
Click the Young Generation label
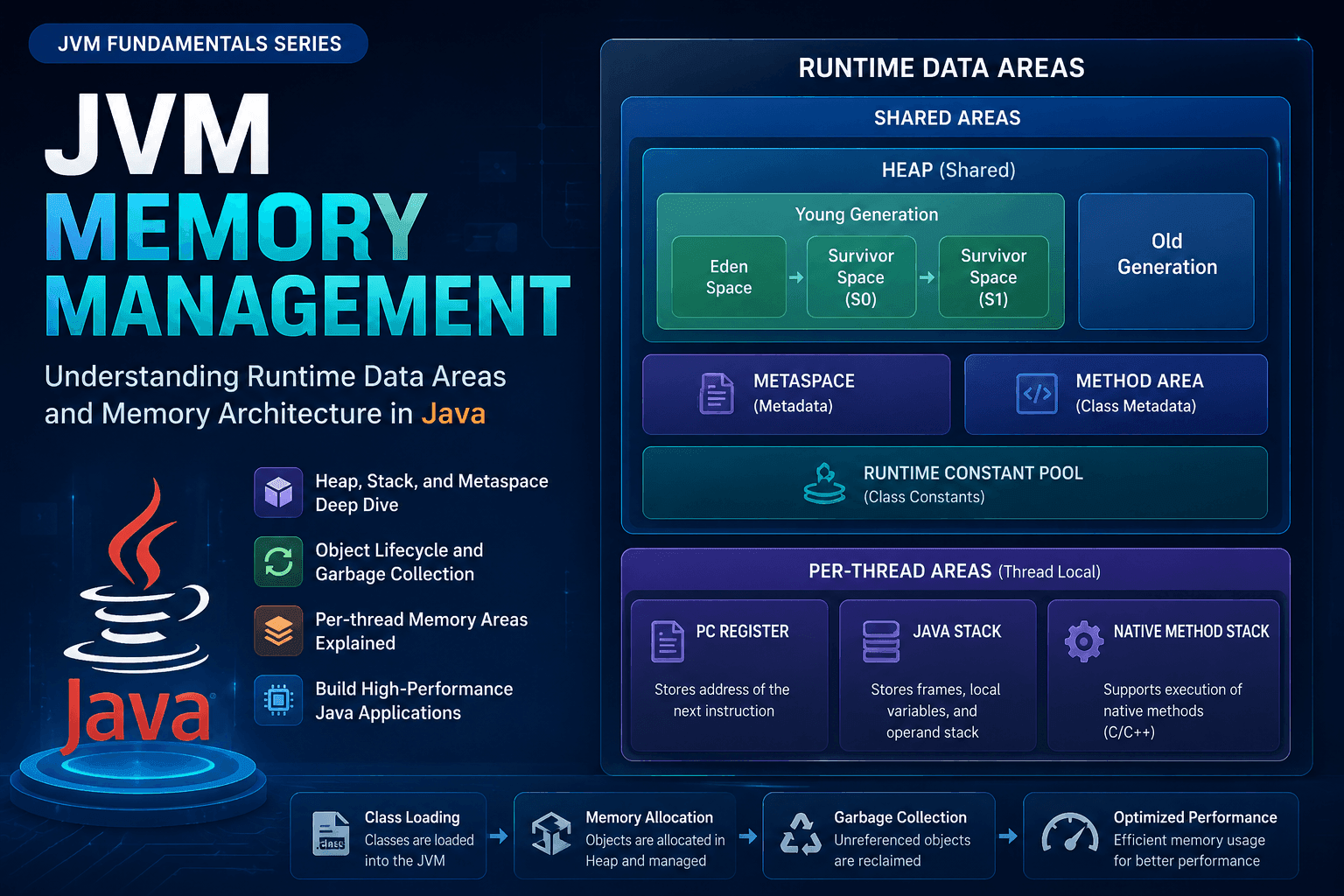pos(866,214)
